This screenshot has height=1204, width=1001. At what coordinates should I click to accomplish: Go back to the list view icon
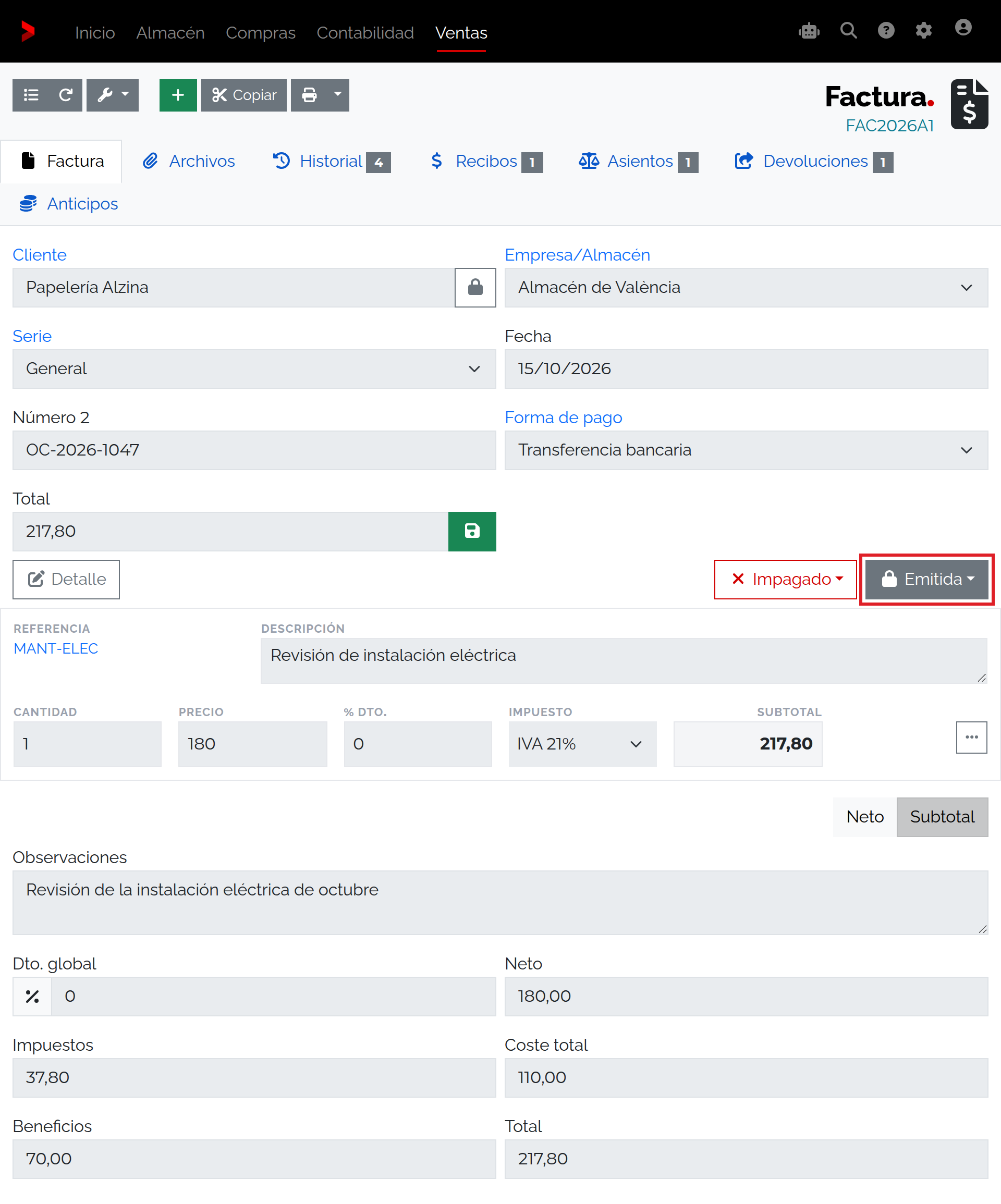(x=31, y=95)
